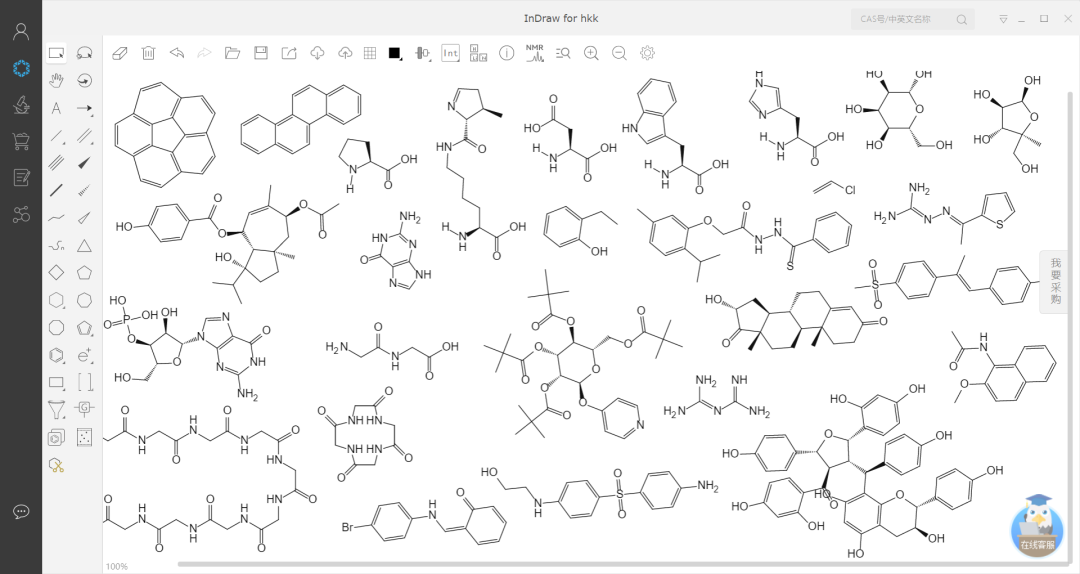Click the NMR prediction icon

535,53
